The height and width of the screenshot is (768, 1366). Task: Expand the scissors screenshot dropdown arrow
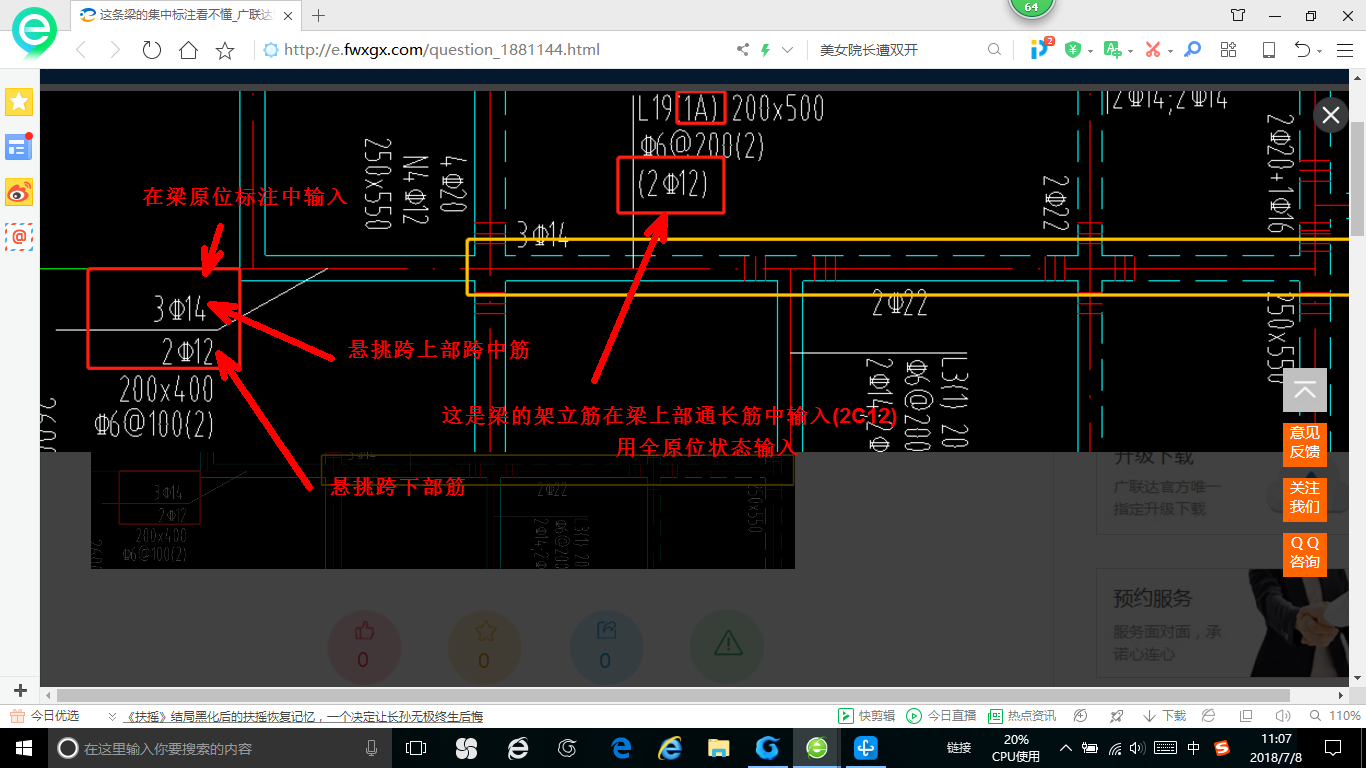tap(1169, 51)
